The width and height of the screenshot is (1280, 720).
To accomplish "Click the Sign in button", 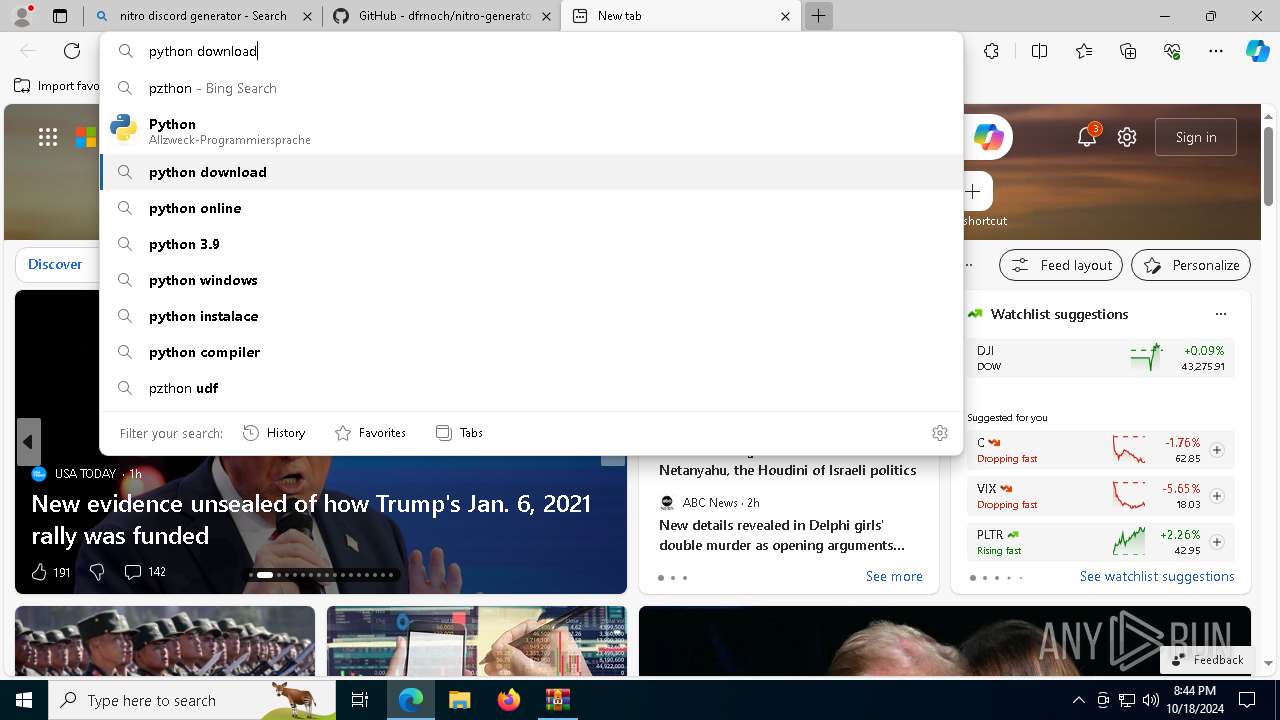I will [1196, 137].
